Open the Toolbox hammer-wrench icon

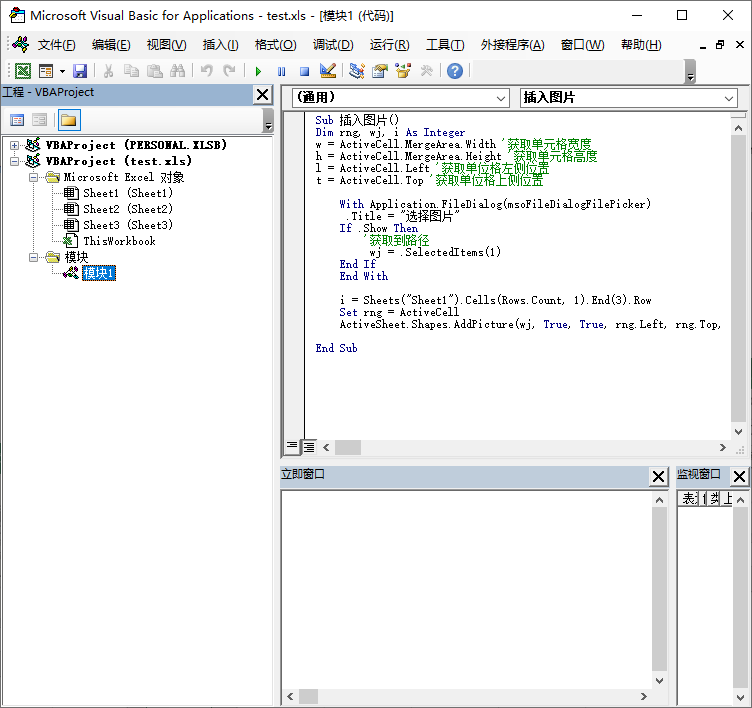426,71
